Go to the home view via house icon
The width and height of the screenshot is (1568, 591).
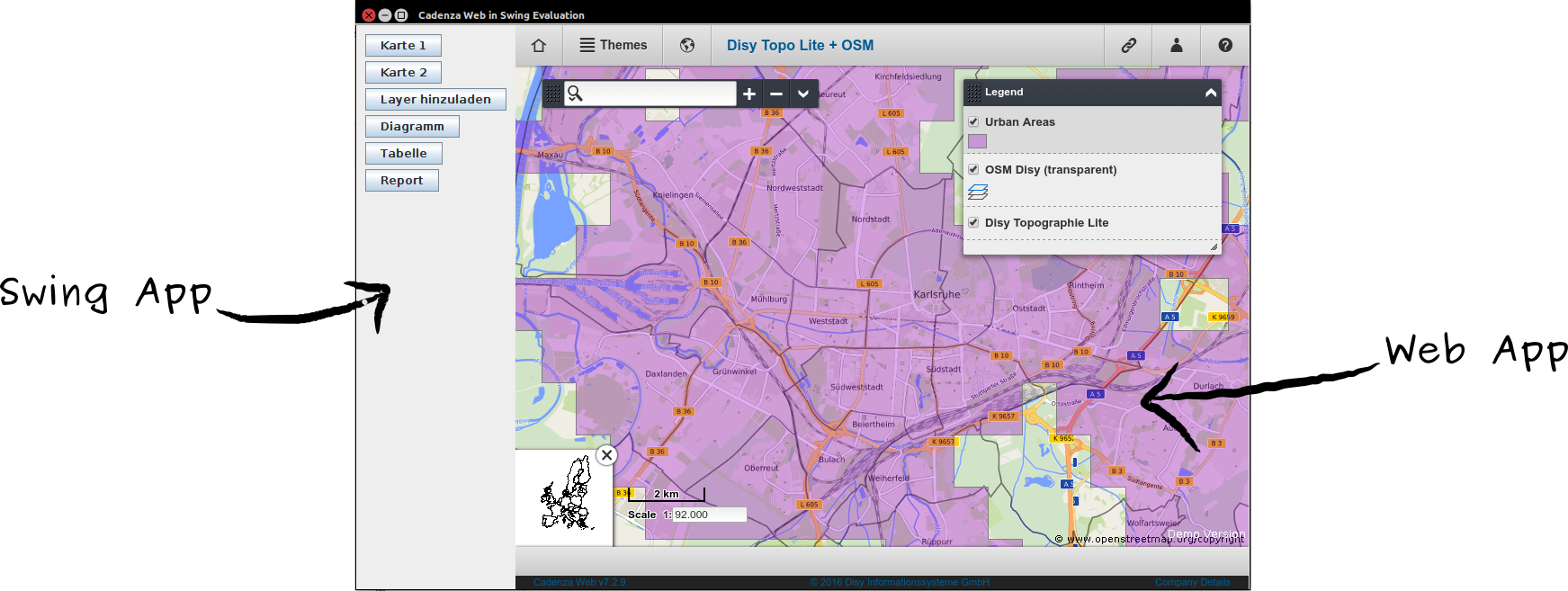click(539, 45)
